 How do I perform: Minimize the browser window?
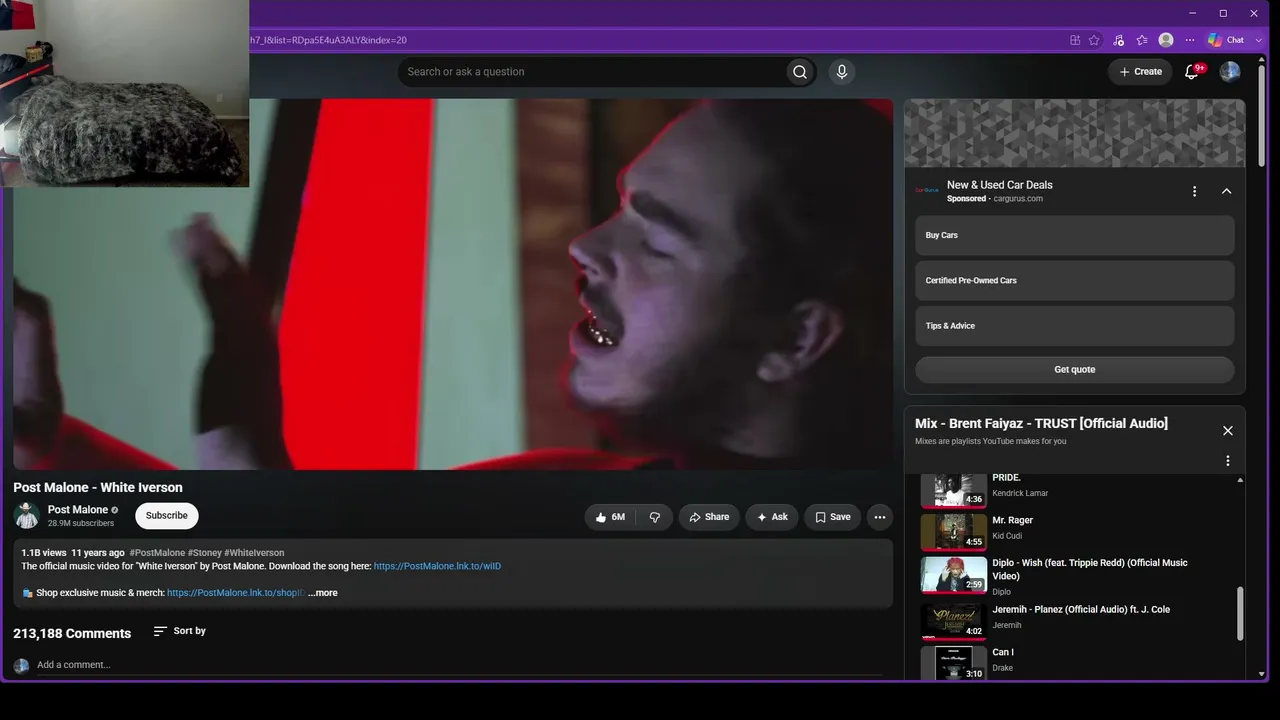click(x=1193, y=13)
